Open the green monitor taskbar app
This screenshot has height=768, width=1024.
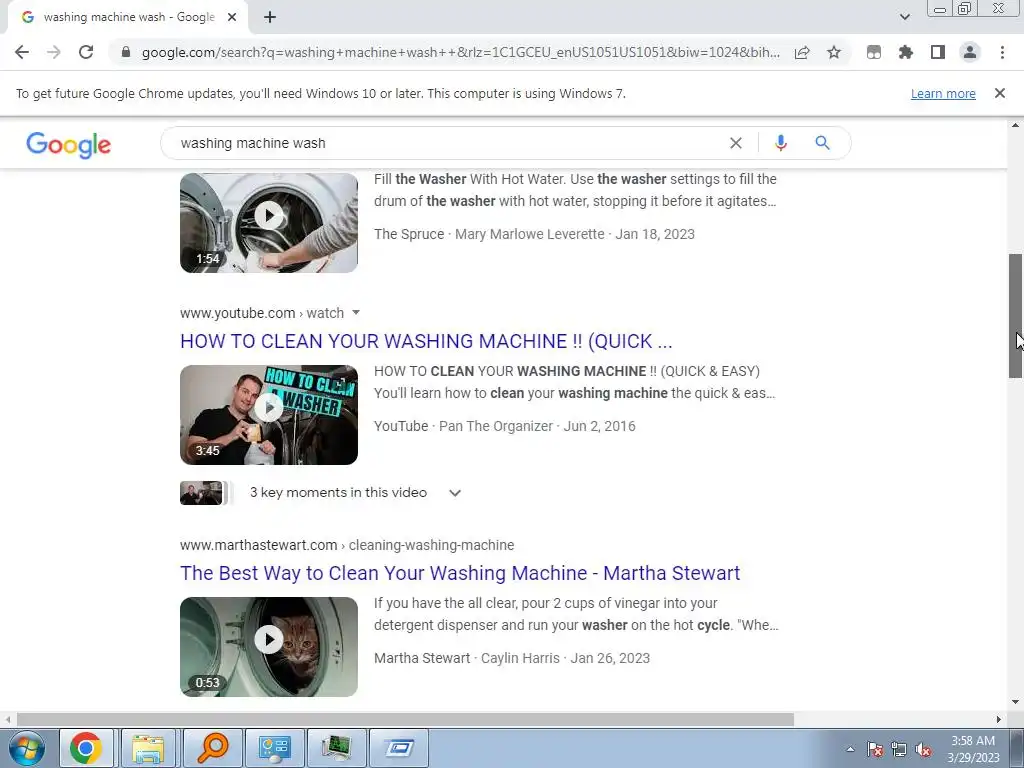(336, 748)
